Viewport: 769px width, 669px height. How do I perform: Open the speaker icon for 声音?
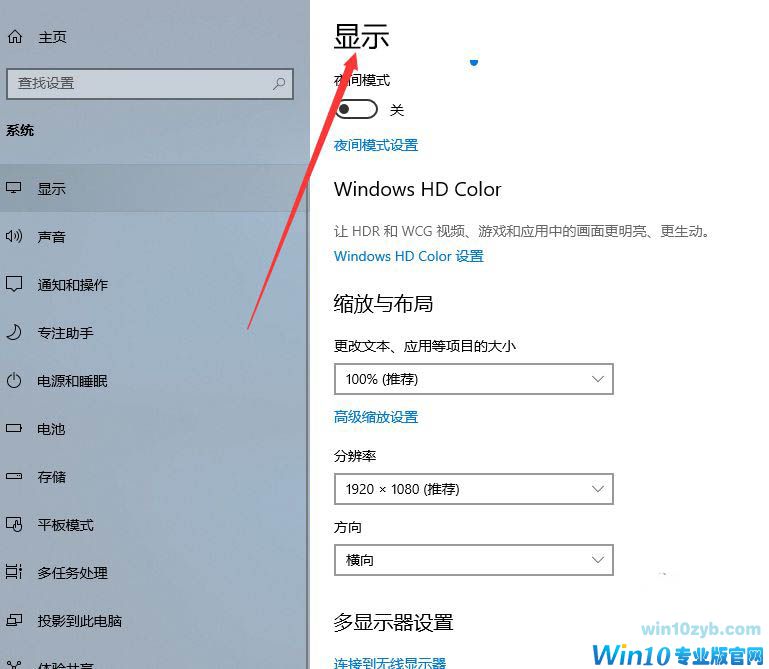pos(14,236)
